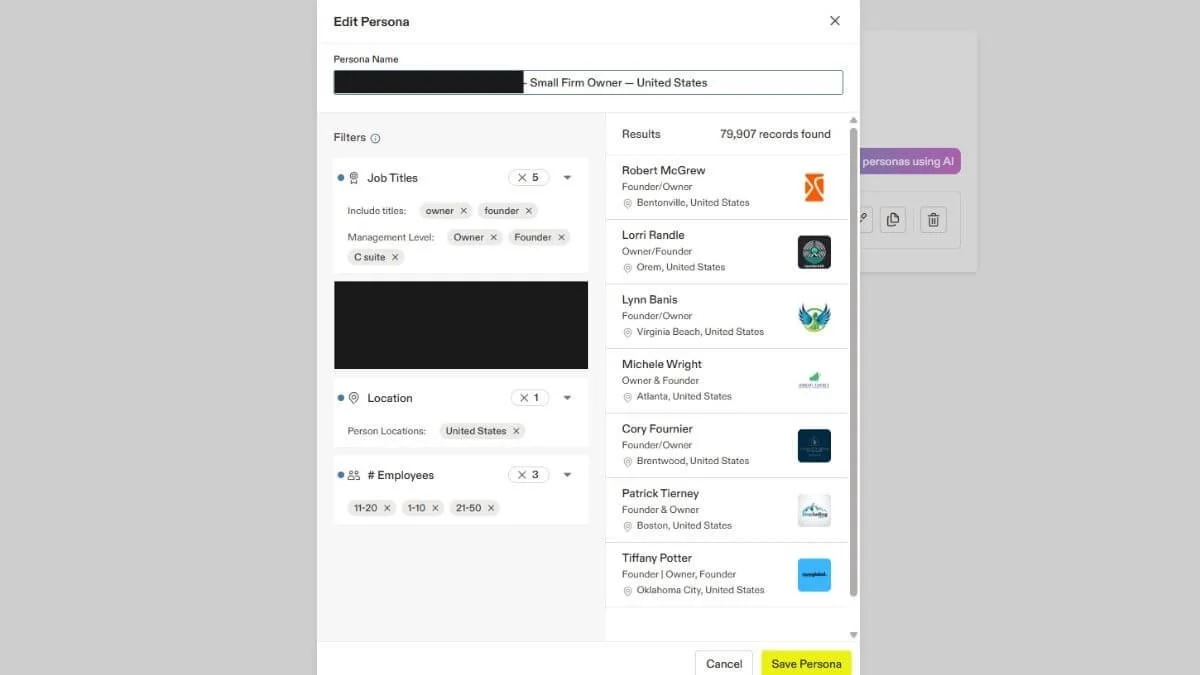Remove the lowercase 'founder' include title tag
This screenshot has width=1200, height=675.
529,211
